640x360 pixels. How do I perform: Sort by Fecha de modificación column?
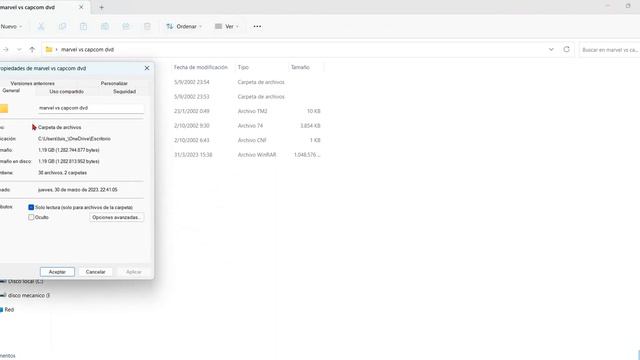click(201, 67)
